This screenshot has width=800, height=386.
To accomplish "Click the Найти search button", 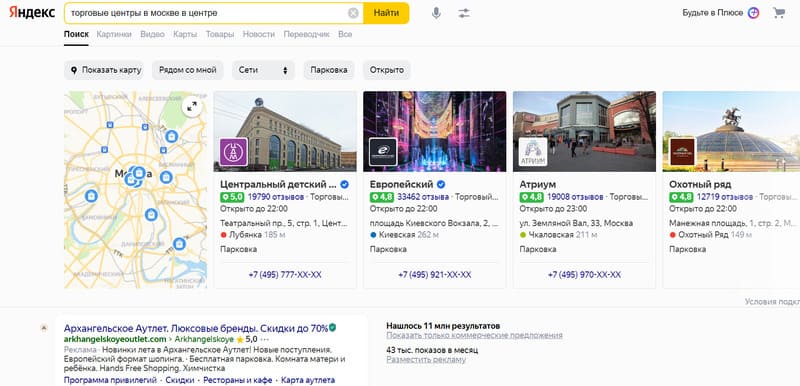I will 386,13.
